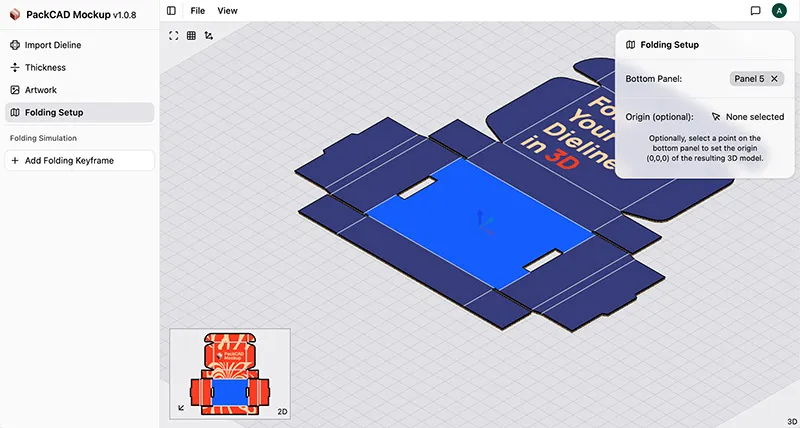This screenshot has width=800, height=428.
Task: Select the Artwork sidebar item
Action: tap(41, 90)
